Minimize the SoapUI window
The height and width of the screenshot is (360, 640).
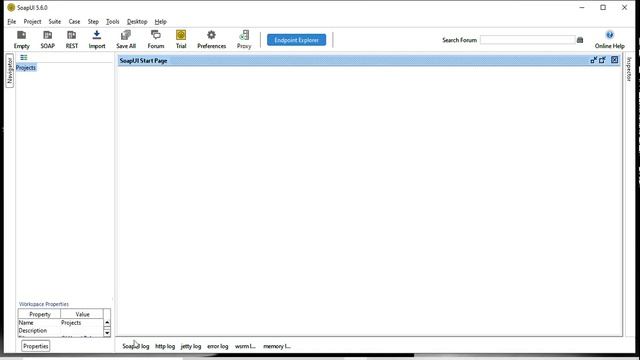coord(582,7)
